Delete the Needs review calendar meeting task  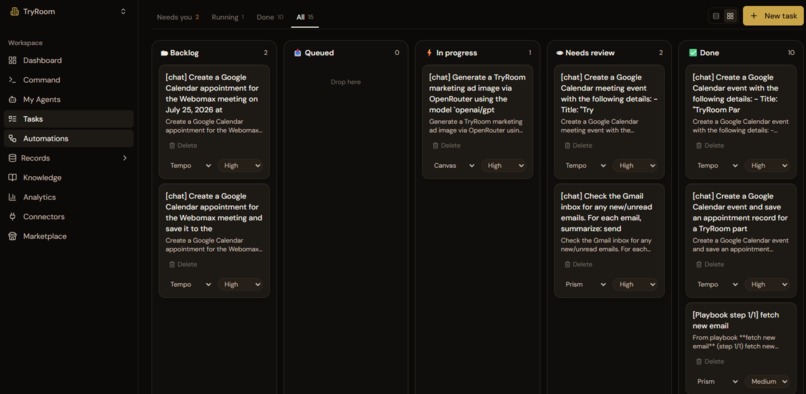pyautogui.click(x=578, y=146)
